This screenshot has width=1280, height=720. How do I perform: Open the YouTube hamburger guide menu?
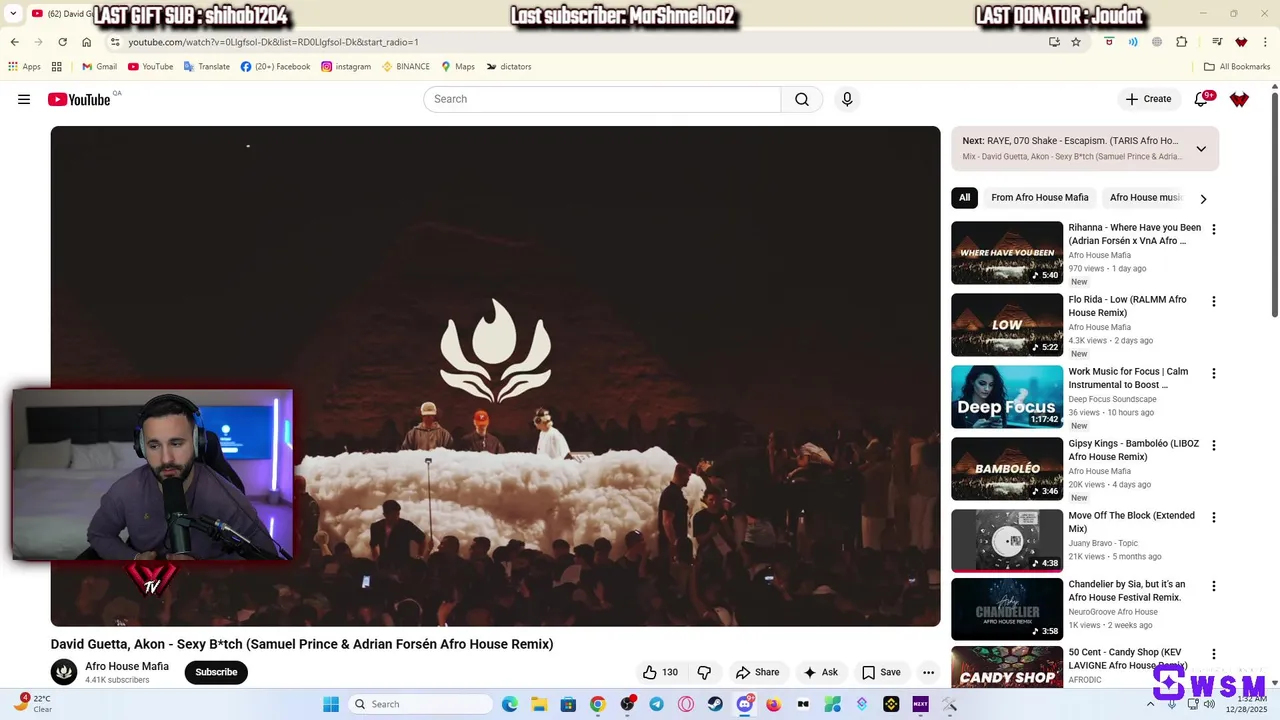[x=24, y=99]
